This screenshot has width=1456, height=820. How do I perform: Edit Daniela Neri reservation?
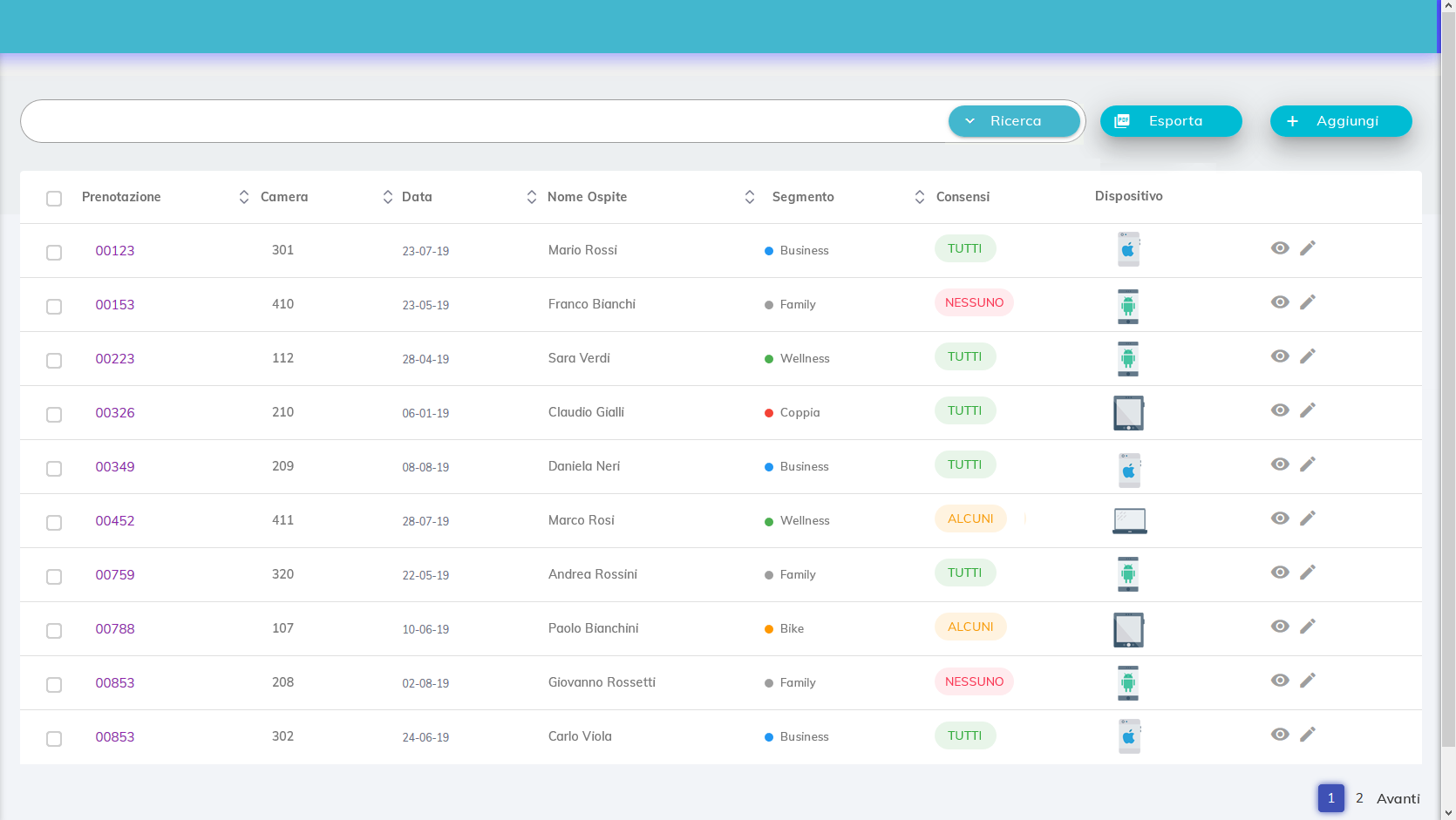1307,464
